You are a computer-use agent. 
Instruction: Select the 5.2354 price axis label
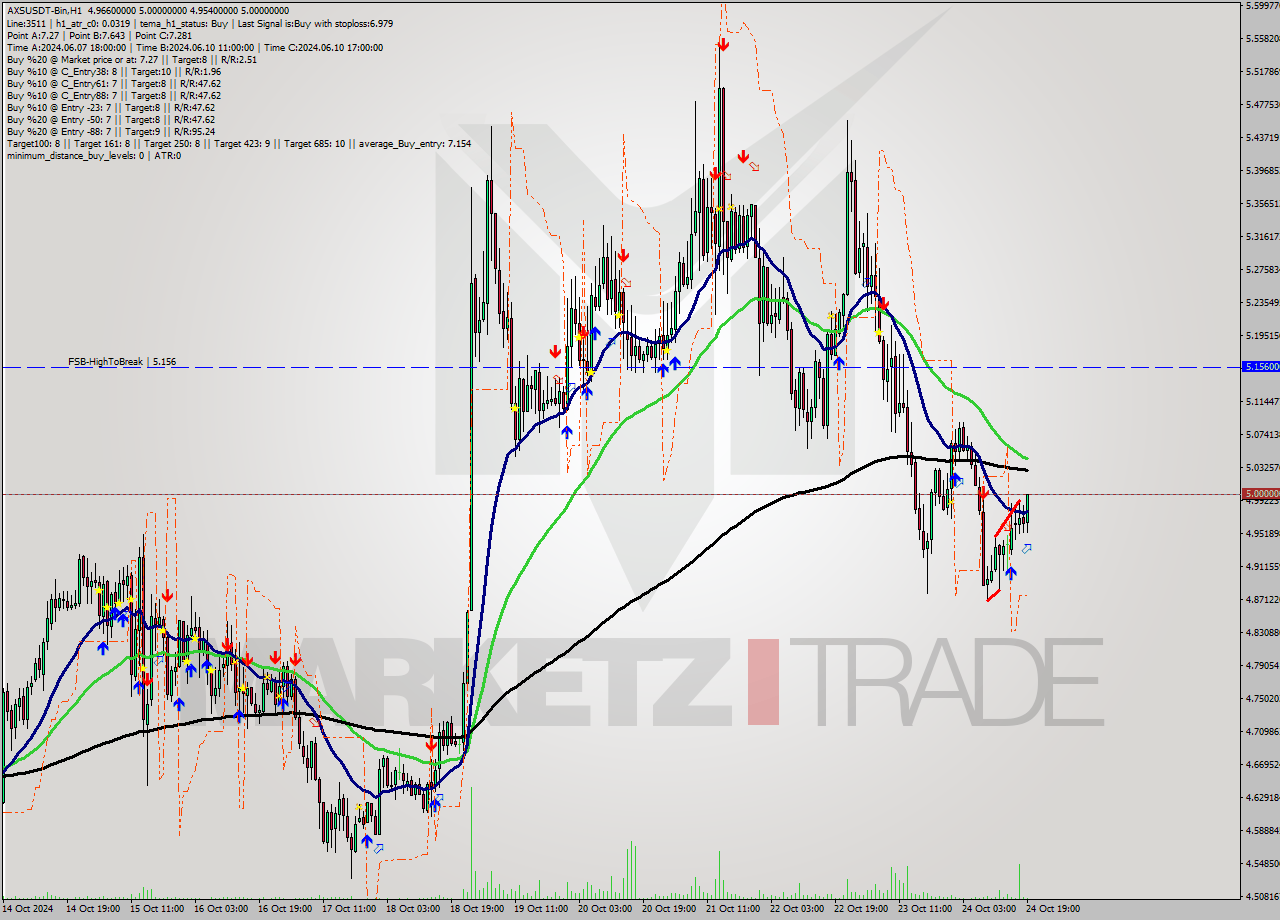coord(1262,303)
